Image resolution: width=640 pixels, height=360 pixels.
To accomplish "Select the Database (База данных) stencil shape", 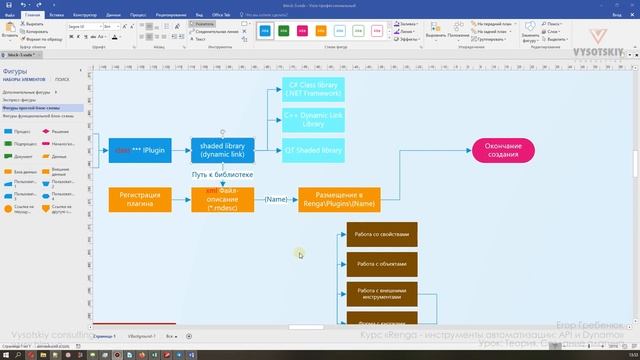I will [x=20, y=172].
